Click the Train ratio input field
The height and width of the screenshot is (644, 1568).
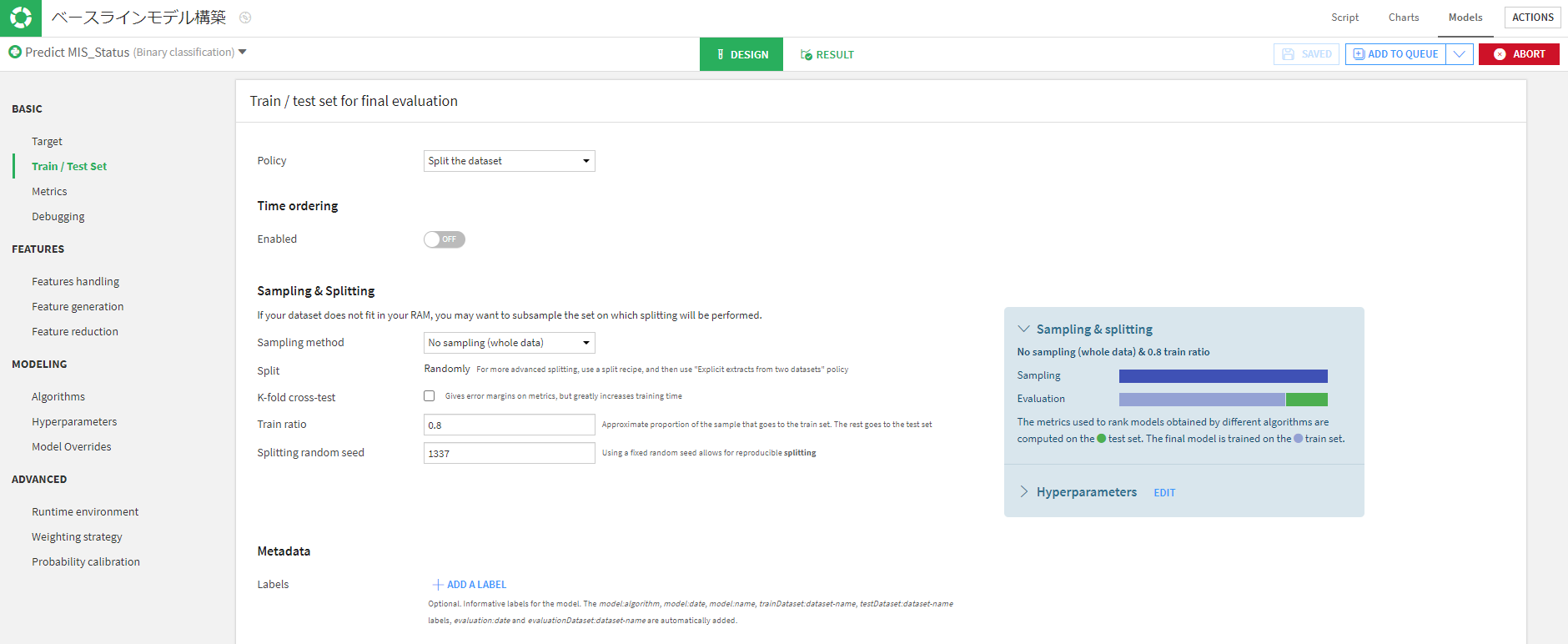[510, 425]
